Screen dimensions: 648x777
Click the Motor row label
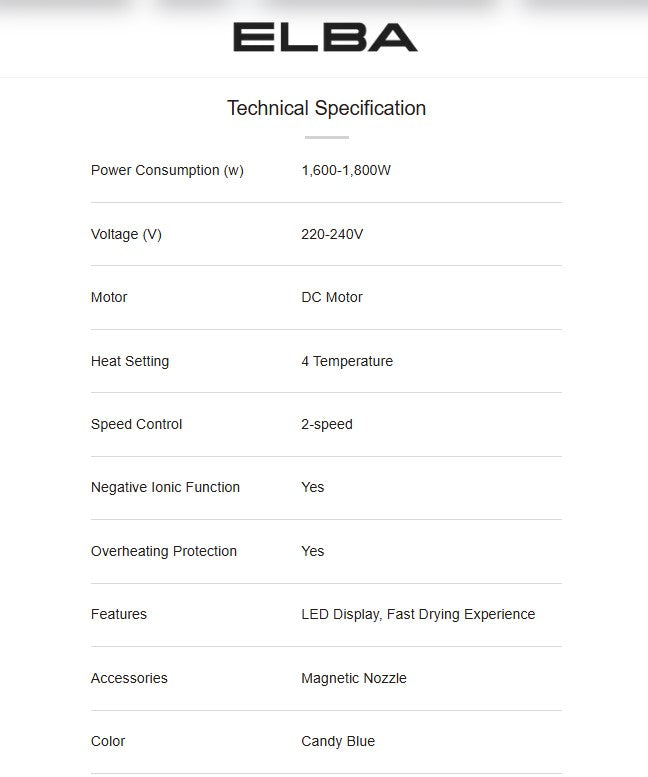109,297
